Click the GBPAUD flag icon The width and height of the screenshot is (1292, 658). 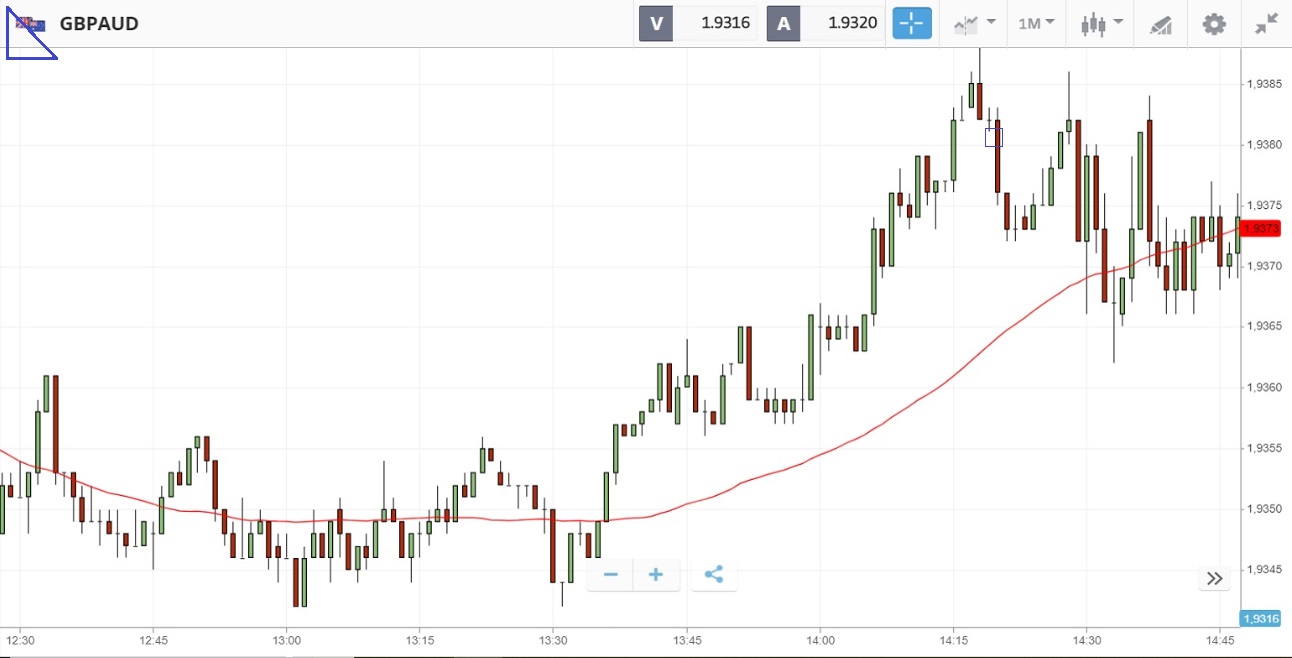pyautogui.click(x=31, y=23)
